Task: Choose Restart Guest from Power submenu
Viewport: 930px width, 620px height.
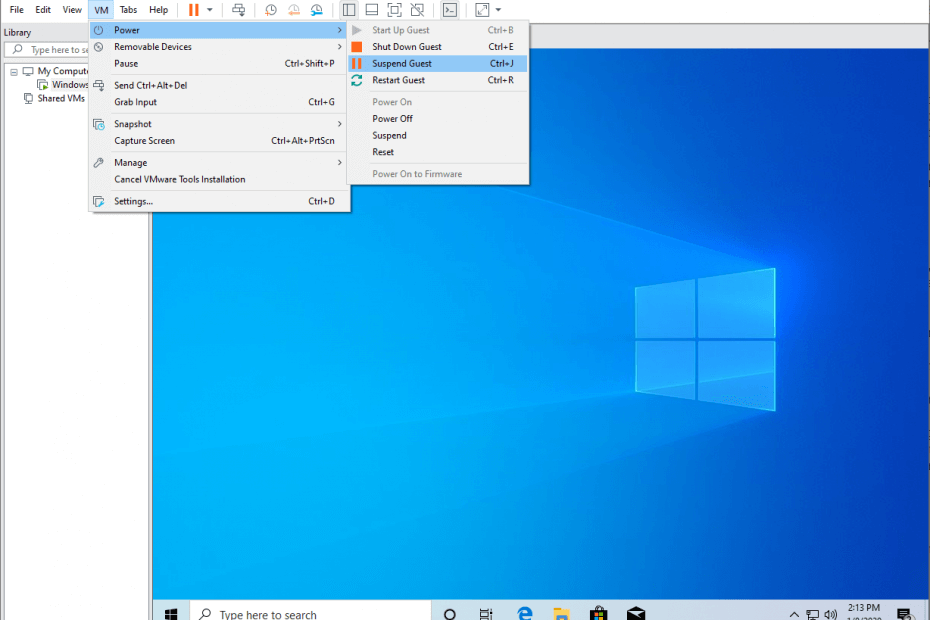Action: 438,80
